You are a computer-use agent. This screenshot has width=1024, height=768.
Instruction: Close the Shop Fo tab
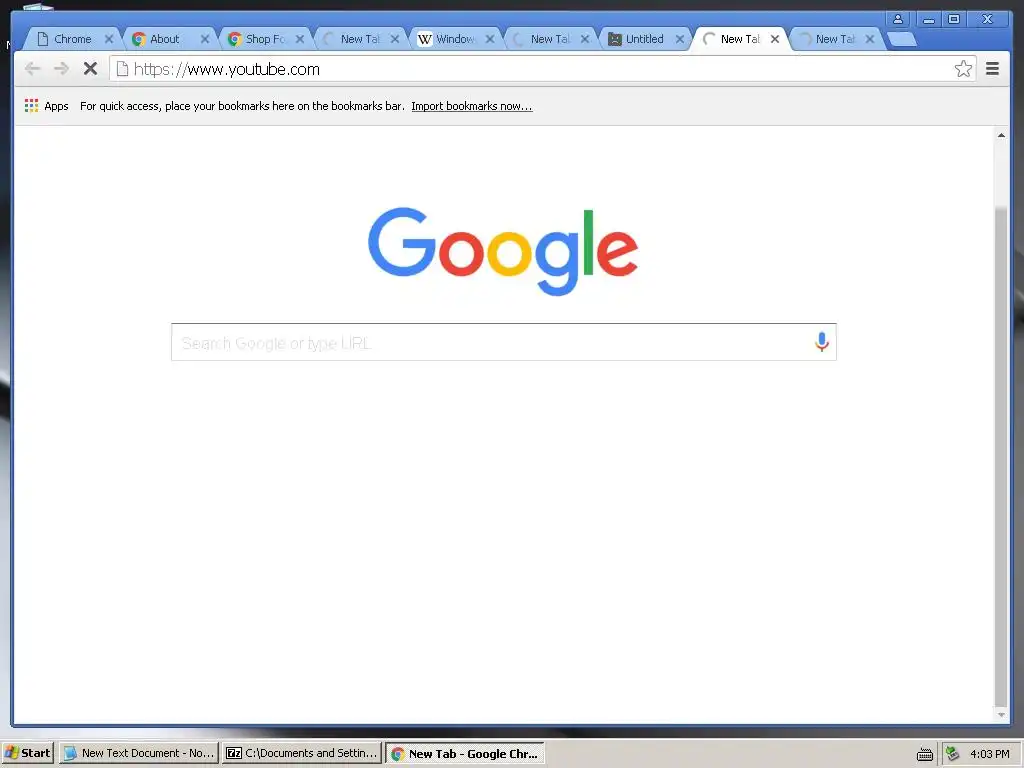[x=300, y=39]
